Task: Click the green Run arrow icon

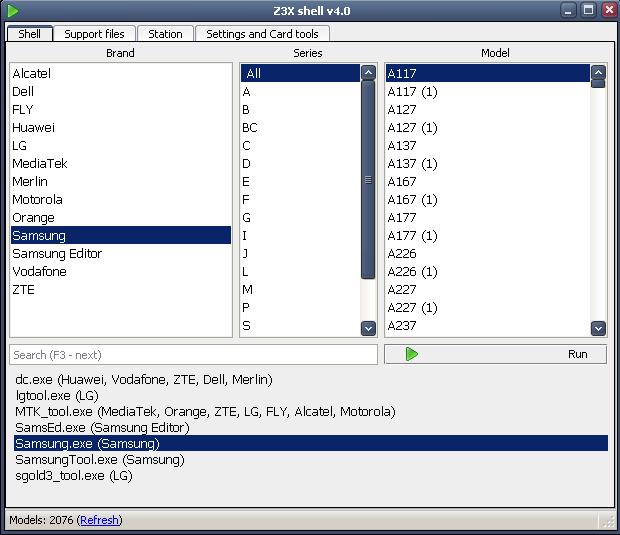Action: coord(412,354)
